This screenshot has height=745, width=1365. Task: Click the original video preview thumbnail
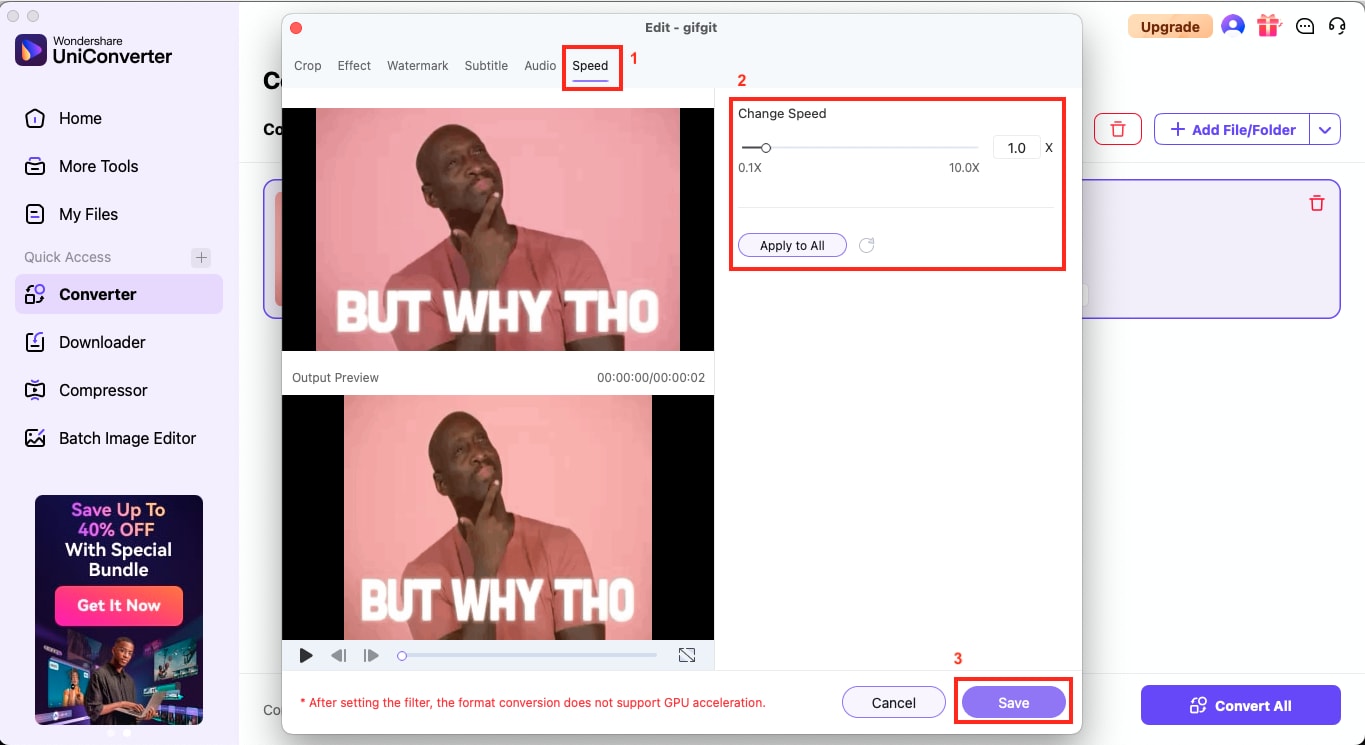[x=498, y=229]
